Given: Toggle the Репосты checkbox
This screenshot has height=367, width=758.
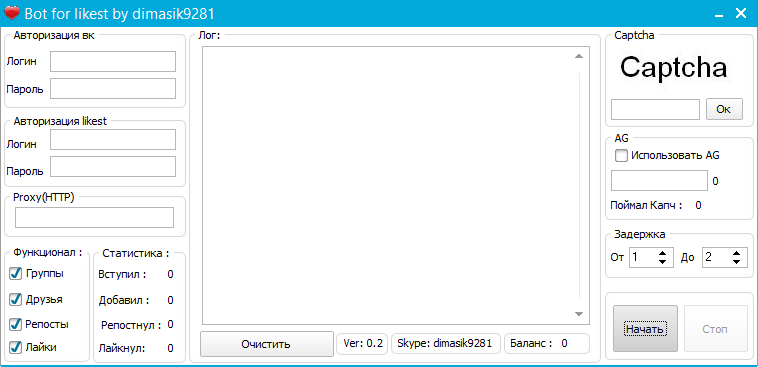Looking at the screenshot, I should tap(16, 324).
